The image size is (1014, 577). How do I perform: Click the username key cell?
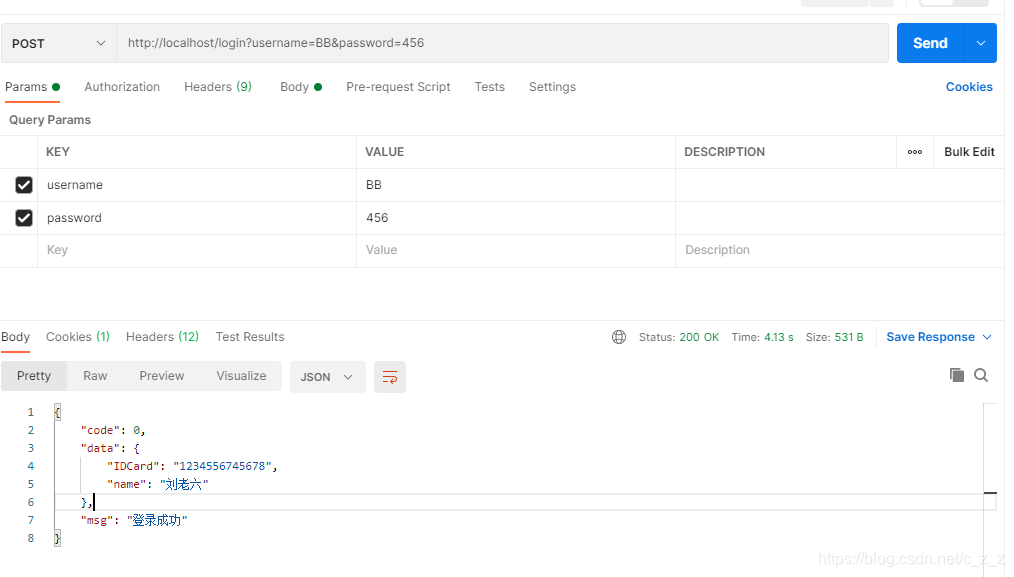(197, 185)
